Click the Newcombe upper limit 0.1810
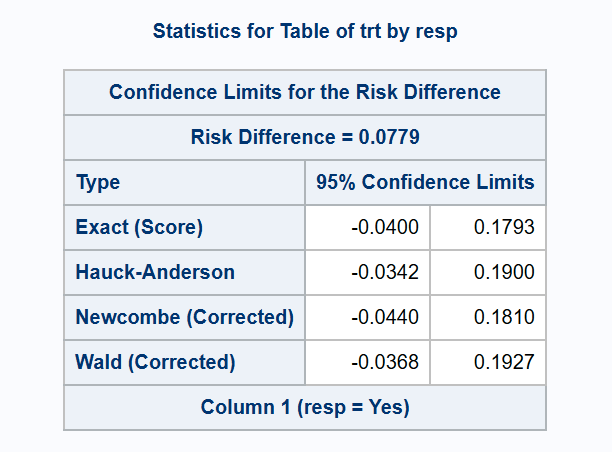Screen dimensions: 612x452 504,318
